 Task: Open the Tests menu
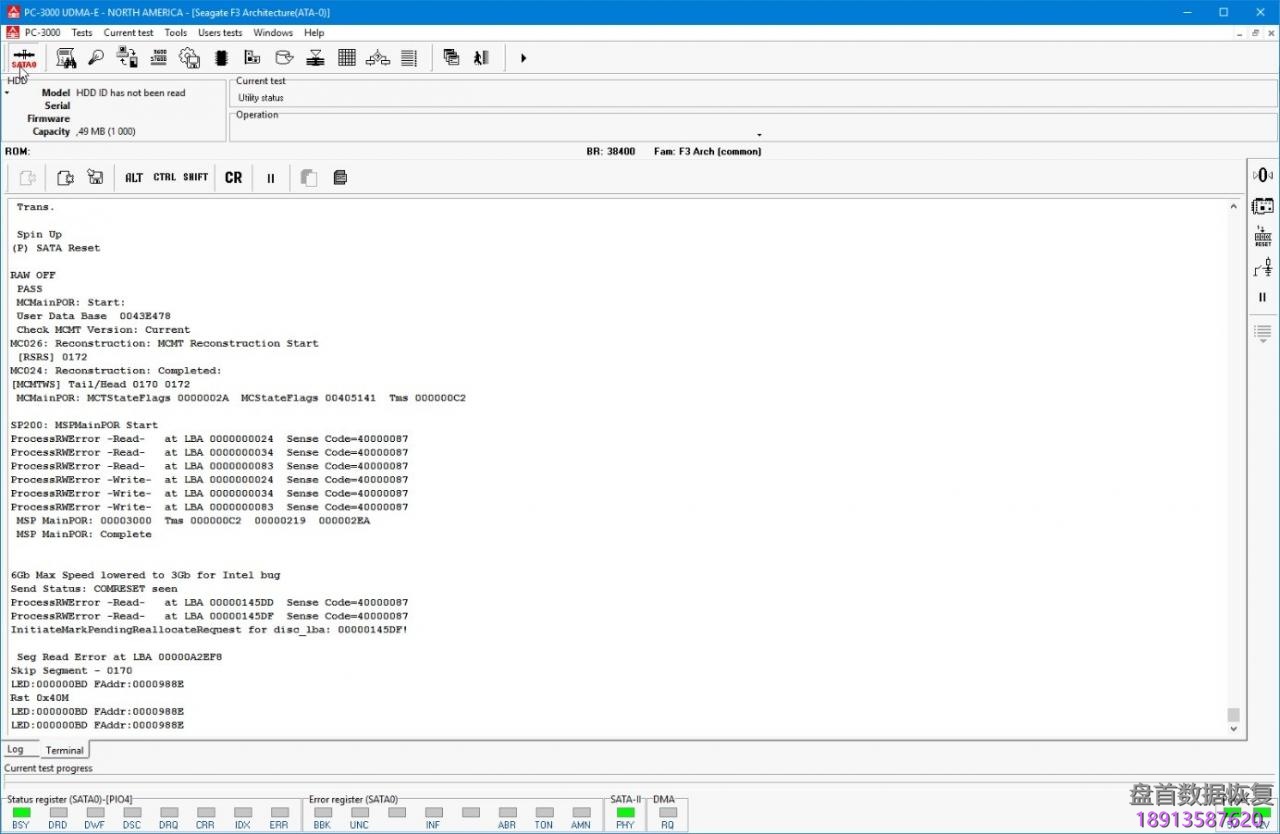(x=82, y=33)
